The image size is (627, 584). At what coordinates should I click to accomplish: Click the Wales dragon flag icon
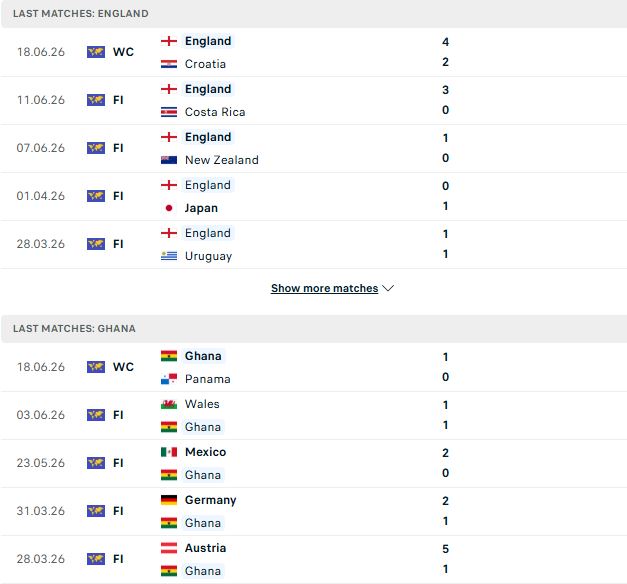169,404
